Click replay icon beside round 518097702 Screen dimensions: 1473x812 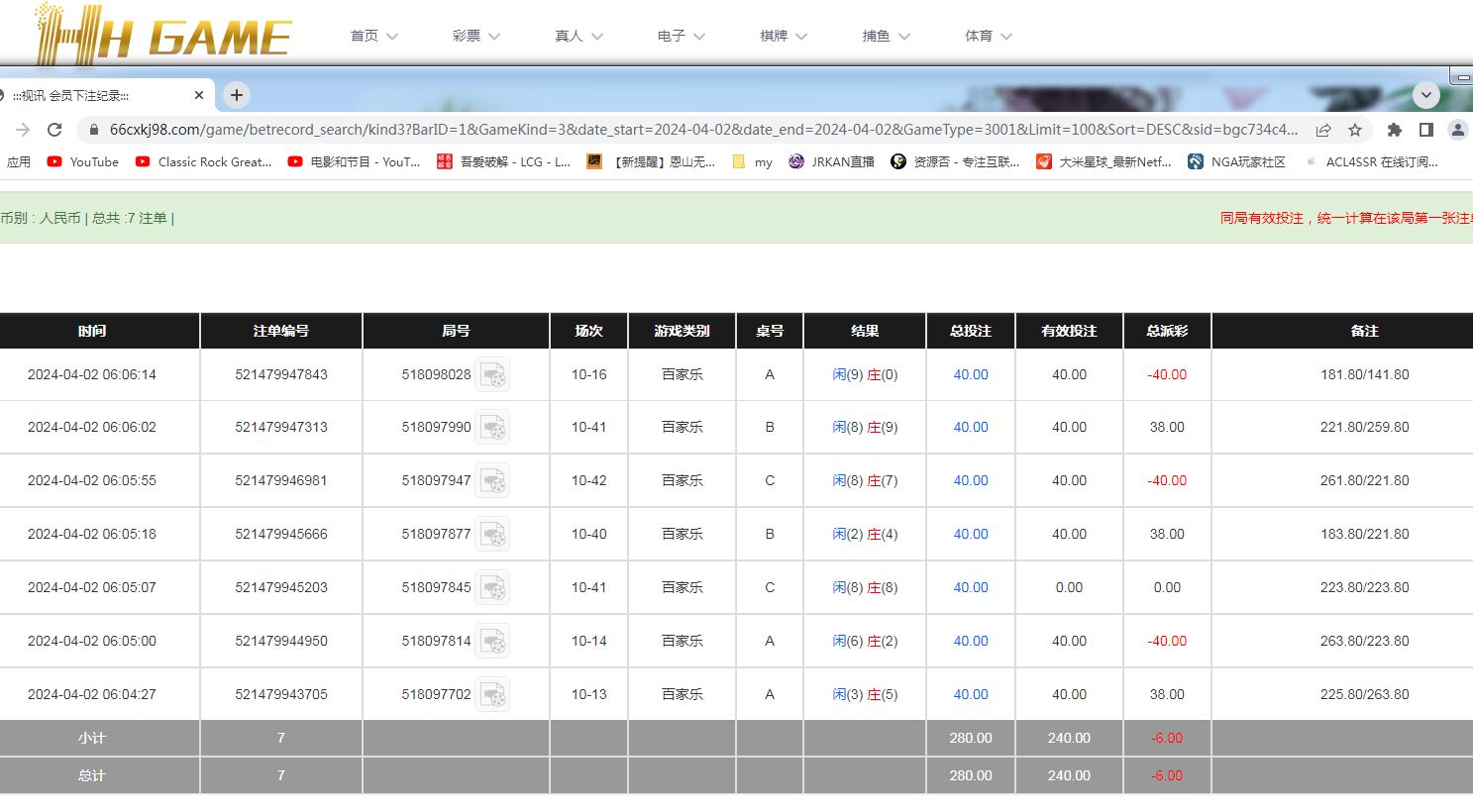pos(492,694)
